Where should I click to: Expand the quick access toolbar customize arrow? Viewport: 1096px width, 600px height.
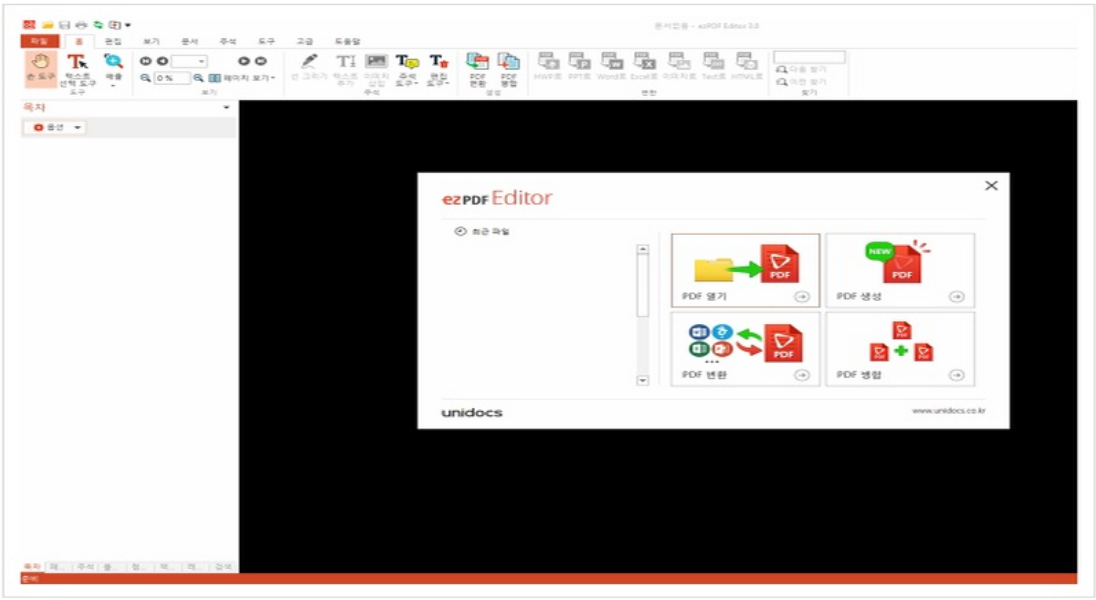point(128,25)
